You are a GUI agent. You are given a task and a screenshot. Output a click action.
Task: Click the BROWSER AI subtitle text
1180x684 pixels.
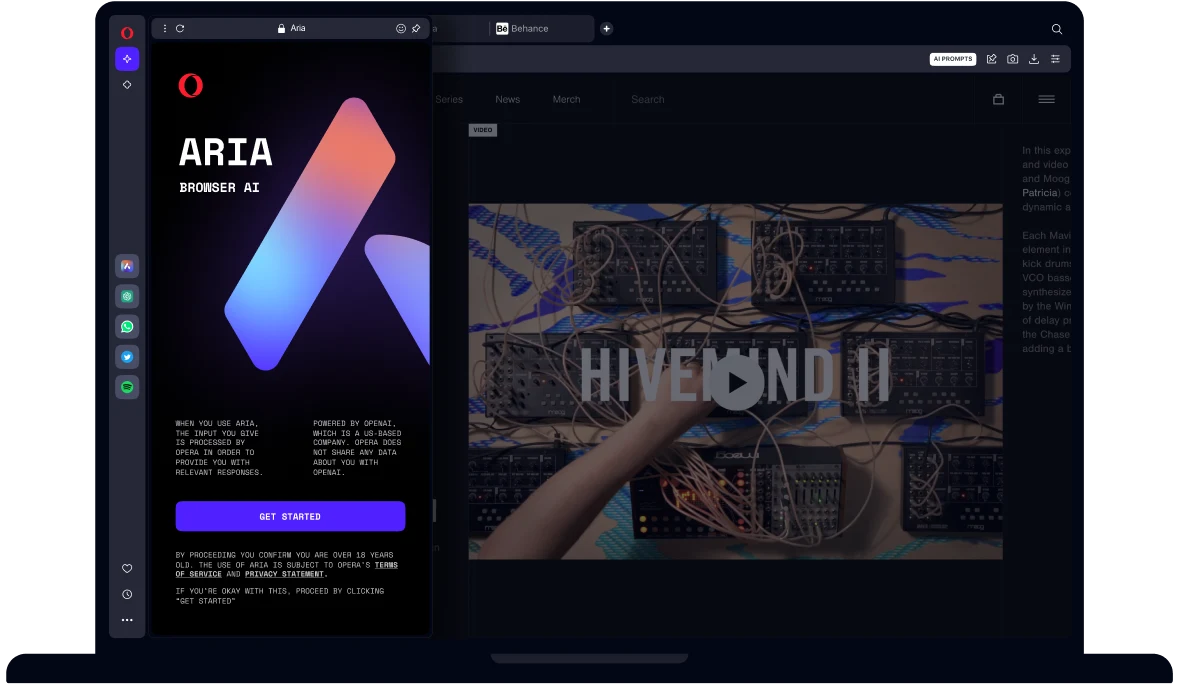click(x=219, y=188)
